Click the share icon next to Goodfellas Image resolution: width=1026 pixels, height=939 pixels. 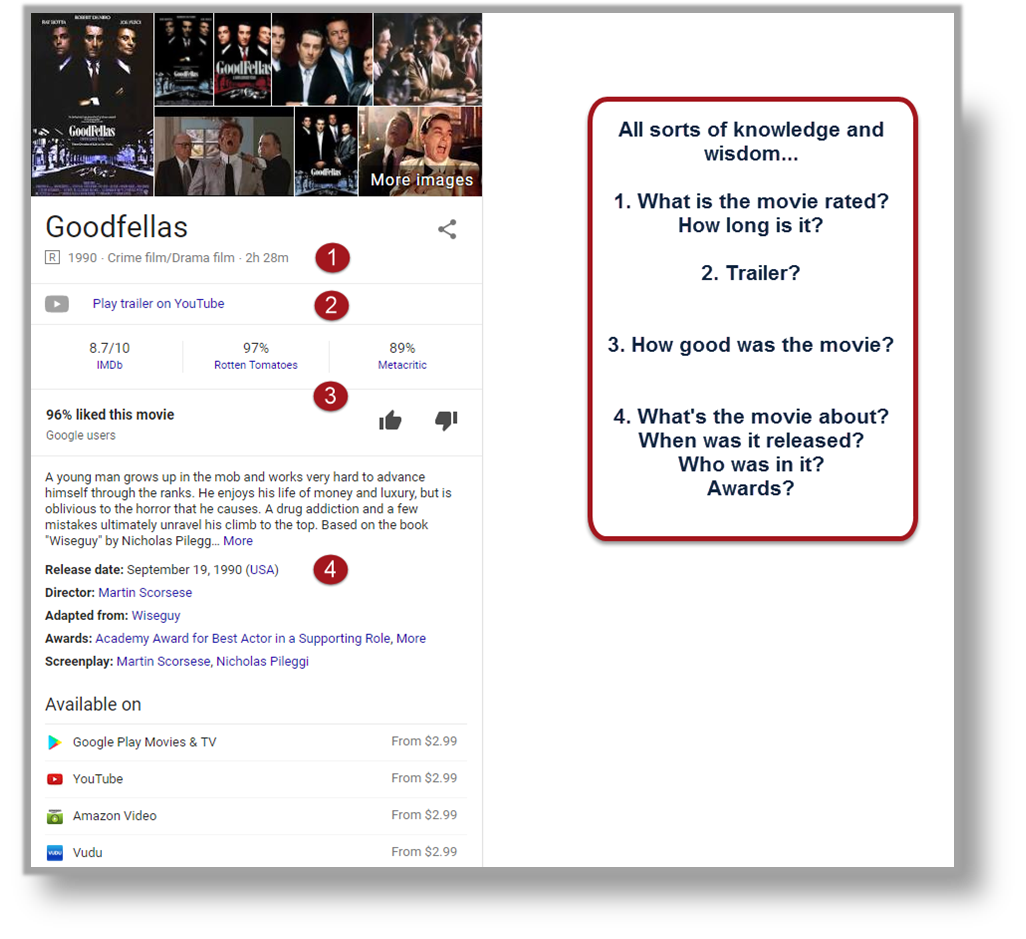447,229
